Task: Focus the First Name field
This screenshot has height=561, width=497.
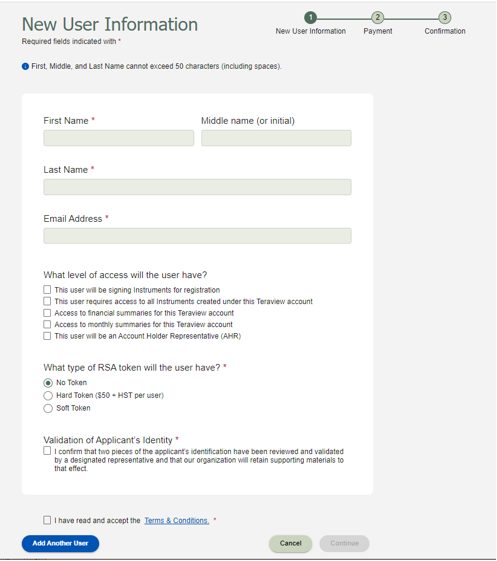Action: pyautogui.click(x=119, y=138)
